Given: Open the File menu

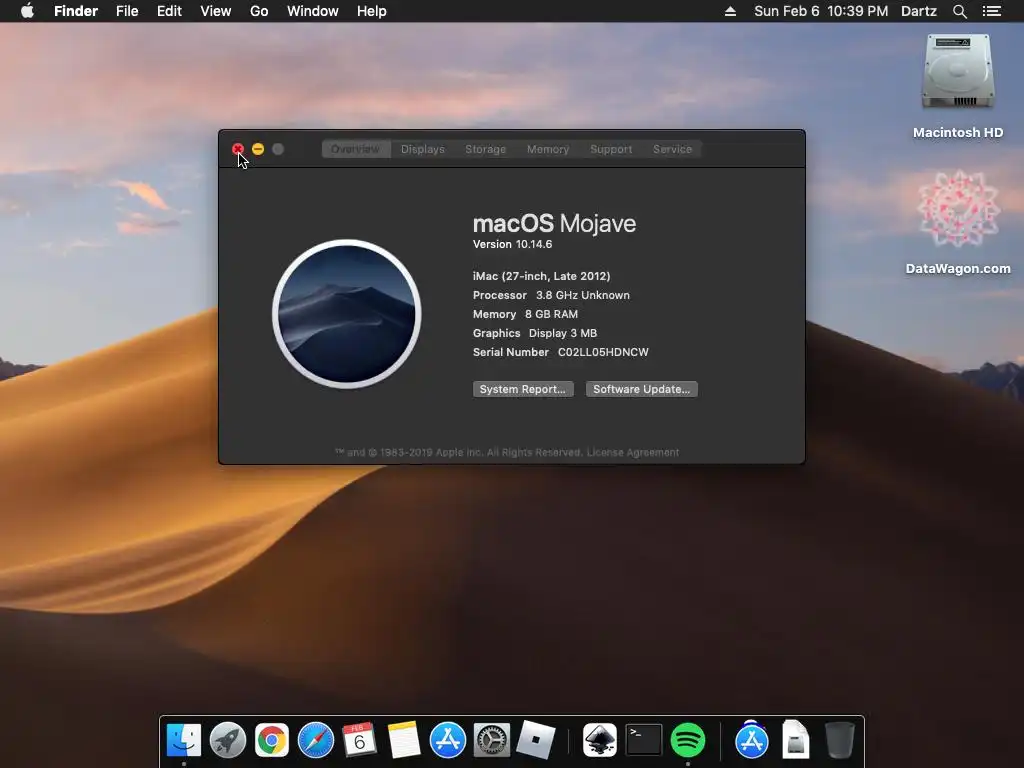Looking at the screenshot, I should (x=127, y=11).
